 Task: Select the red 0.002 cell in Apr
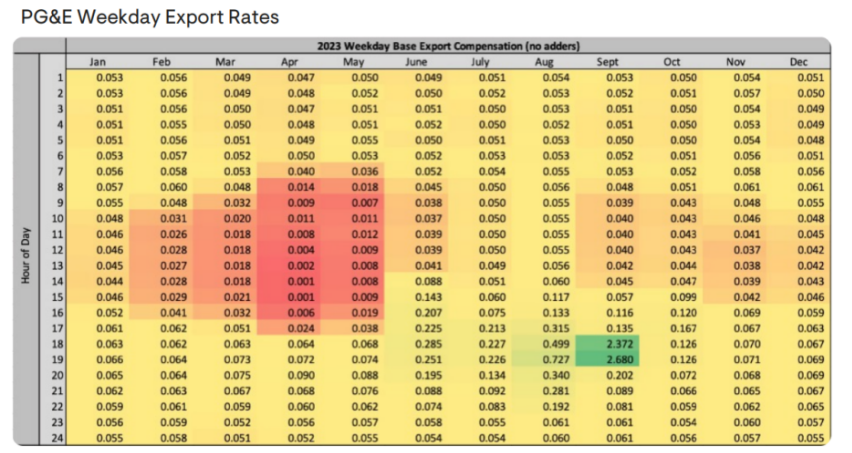pyautogui.click(x=290, y=265)
